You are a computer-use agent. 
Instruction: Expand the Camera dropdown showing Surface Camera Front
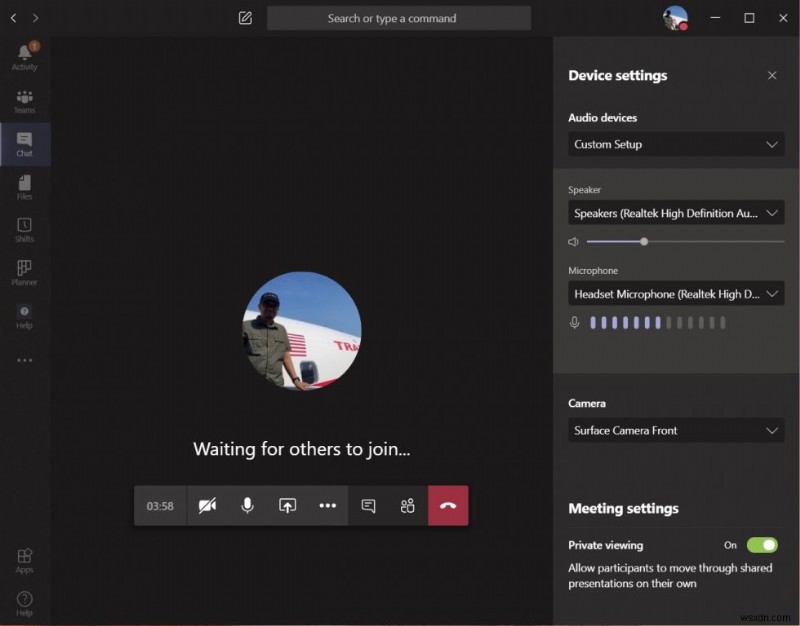pos(676,430)
